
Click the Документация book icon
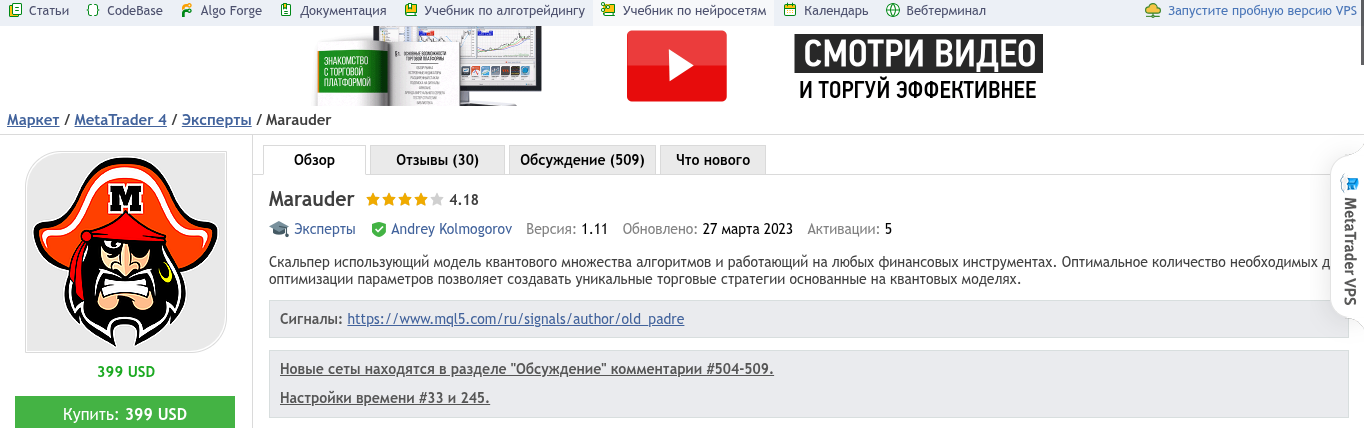286,11
